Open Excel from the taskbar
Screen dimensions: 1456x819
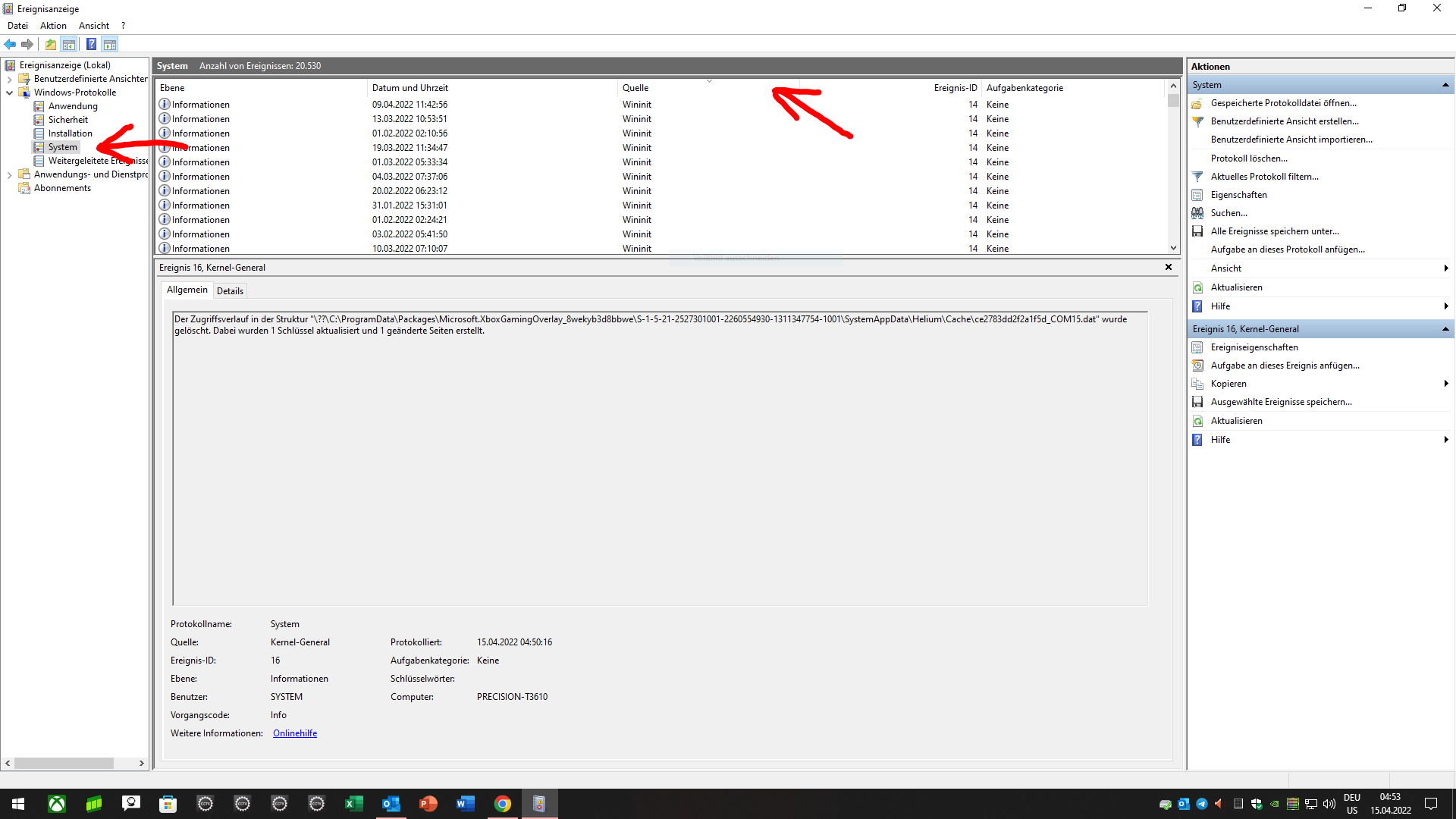(x=353, y=804)
